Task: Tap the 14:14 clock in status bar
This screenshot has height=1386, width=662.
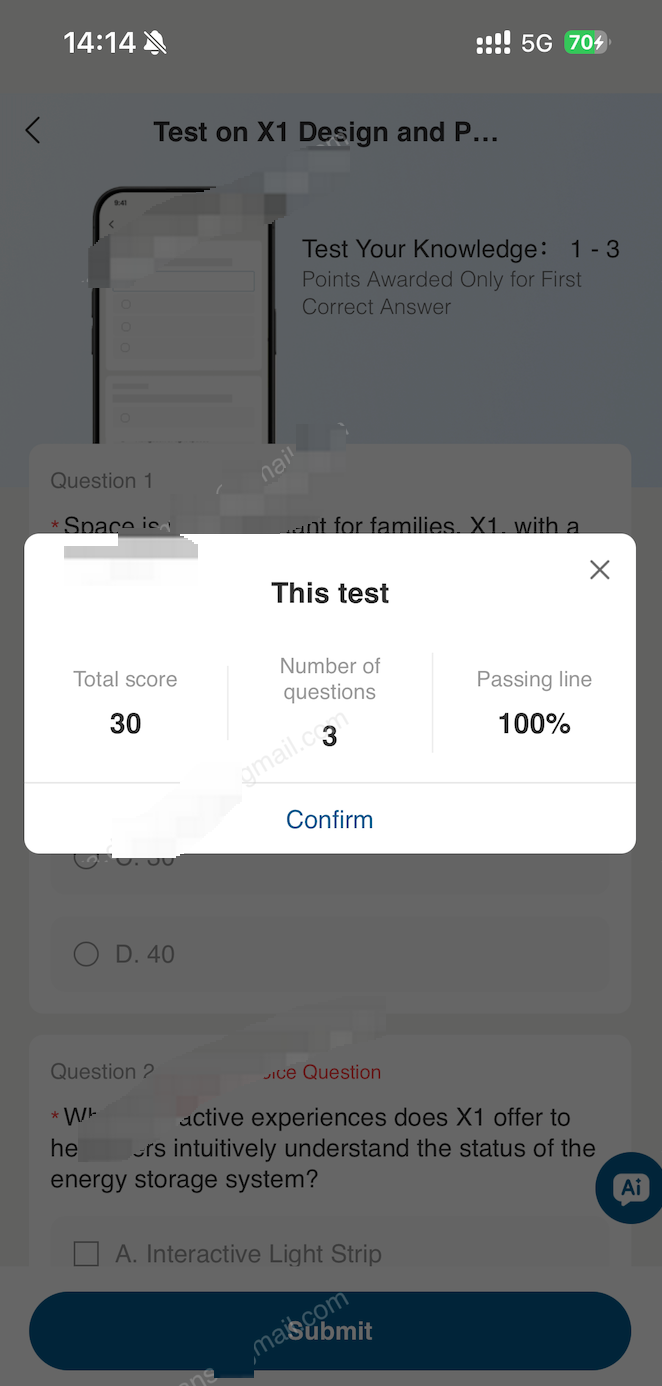Action: click(x=99, y=42)
